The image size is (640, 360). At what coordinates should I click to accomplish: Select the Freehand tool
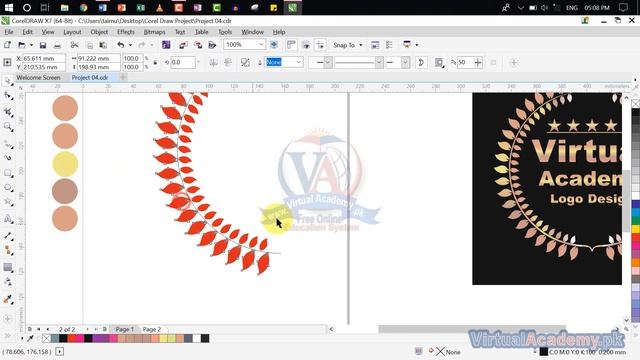[7, 144]
